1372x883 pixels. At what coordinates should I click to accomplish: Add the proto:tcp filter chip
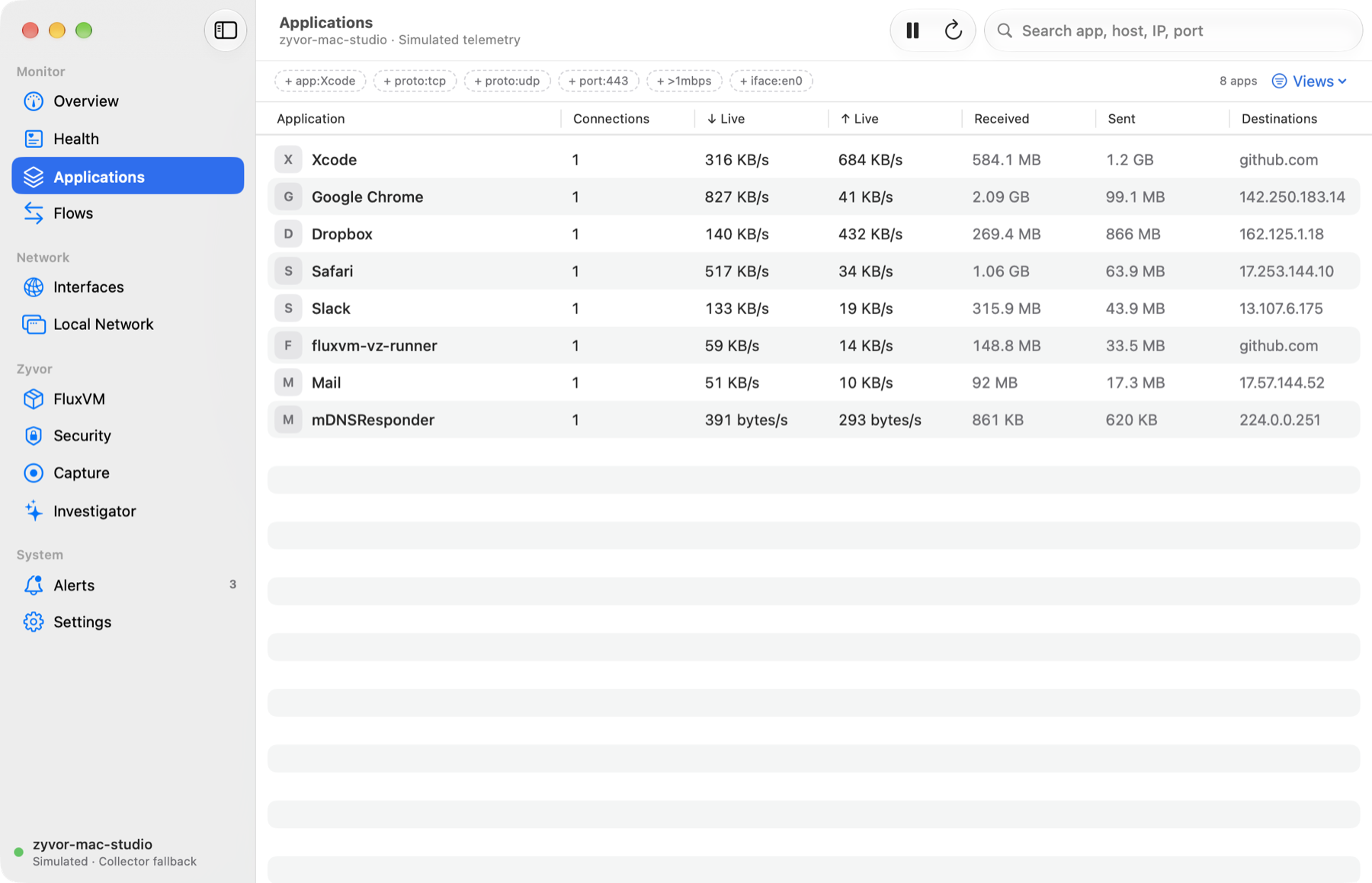click(415, 81)
